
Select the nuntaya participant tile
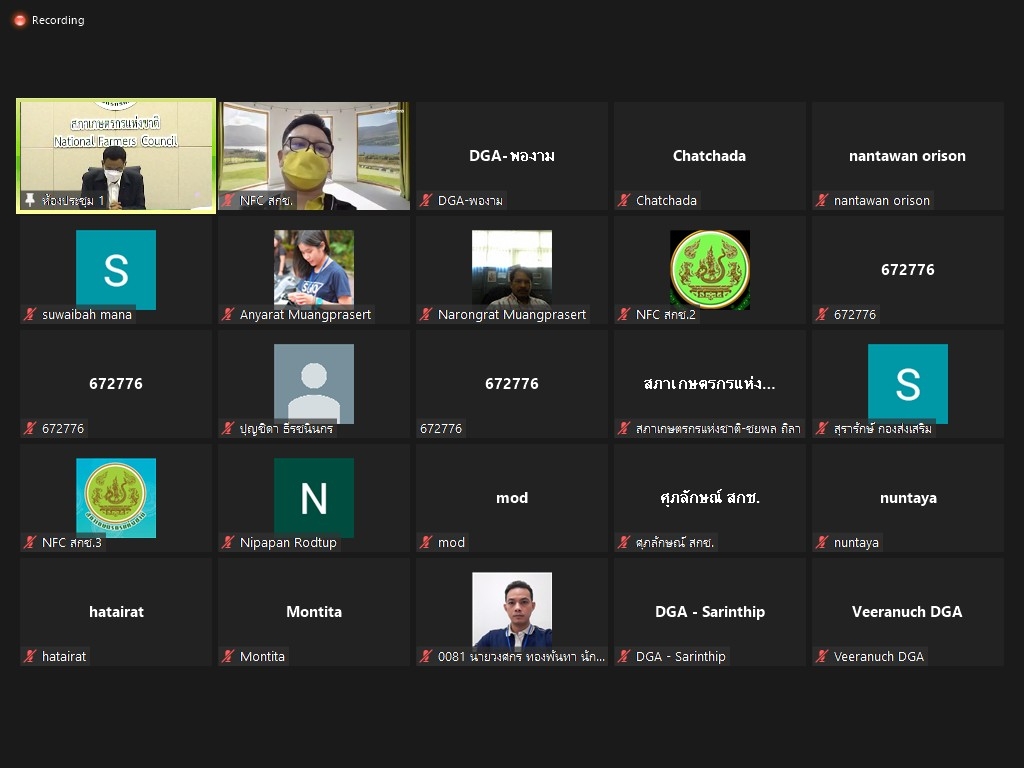coord(908,498)
